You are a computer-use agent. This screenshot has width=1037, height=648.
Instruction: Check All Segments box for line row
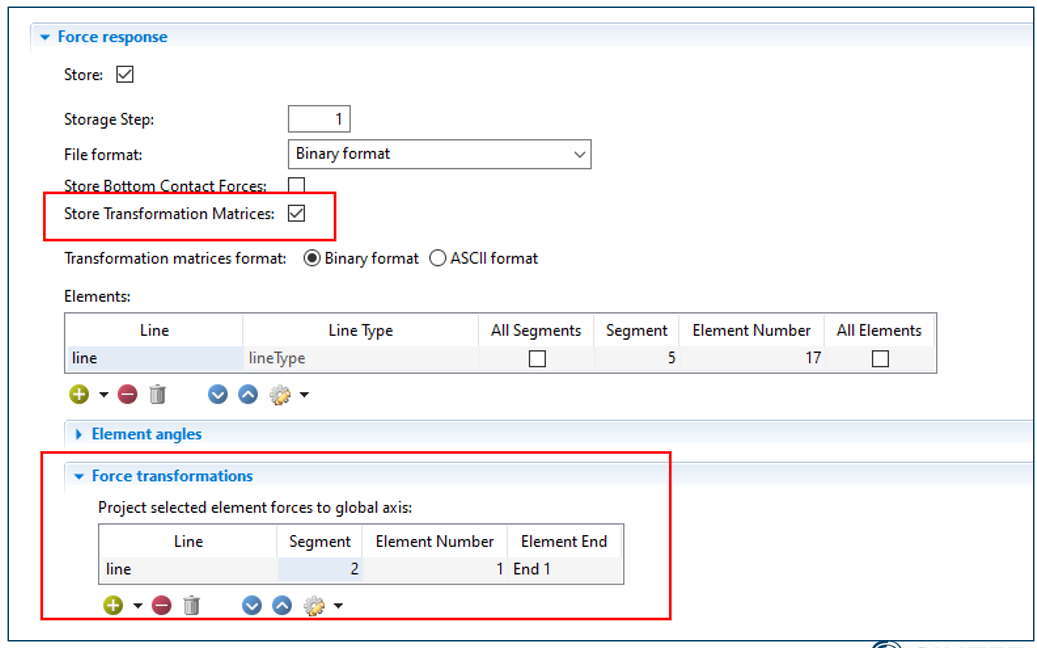[x=537, y=359]
